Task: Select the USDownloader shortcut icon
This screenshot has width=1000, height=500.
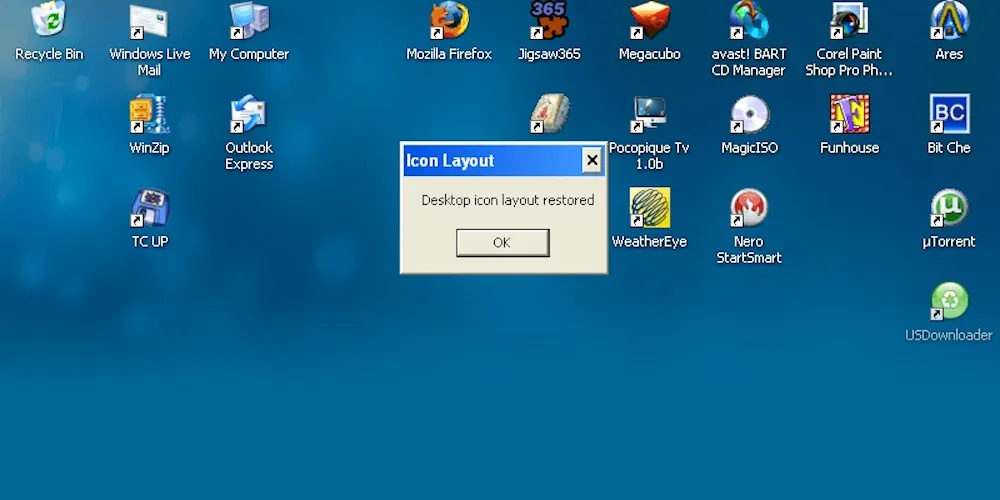Action: click(949, 303)
